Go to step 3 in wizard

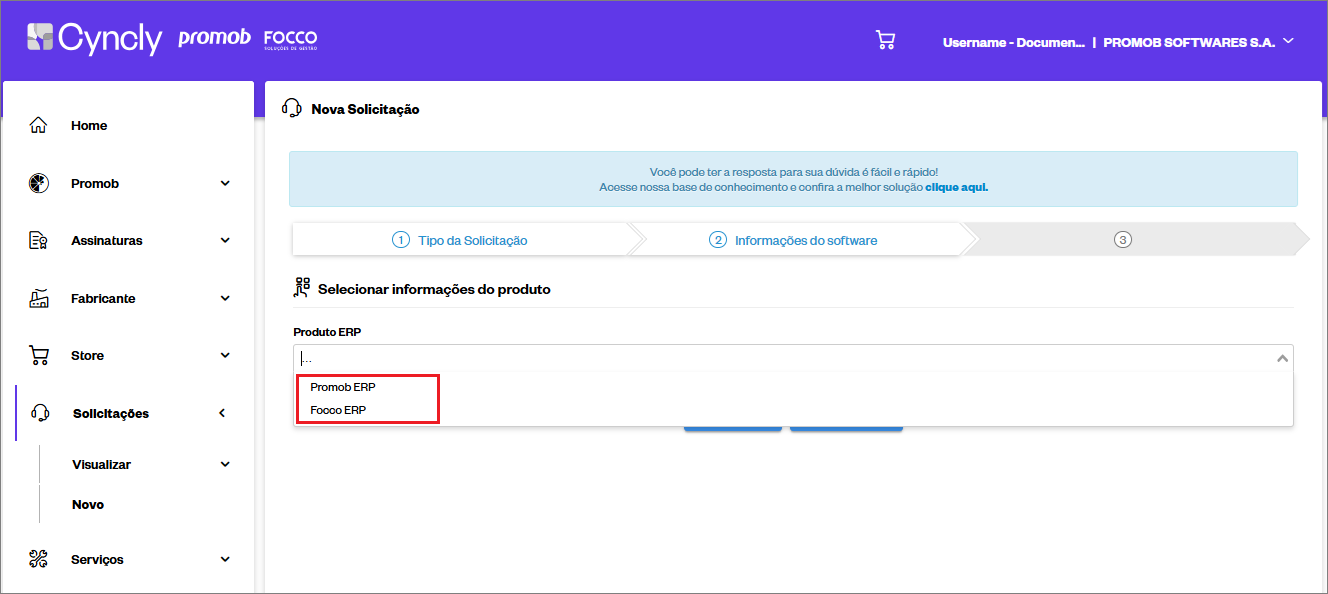click(x=1124, y=240)
